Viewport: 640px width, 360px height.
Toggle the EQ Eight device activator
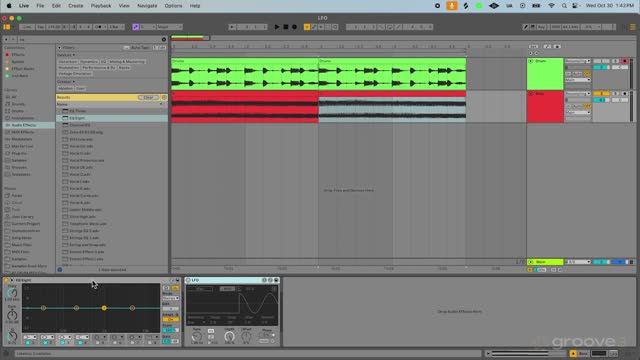pos(7,280)
